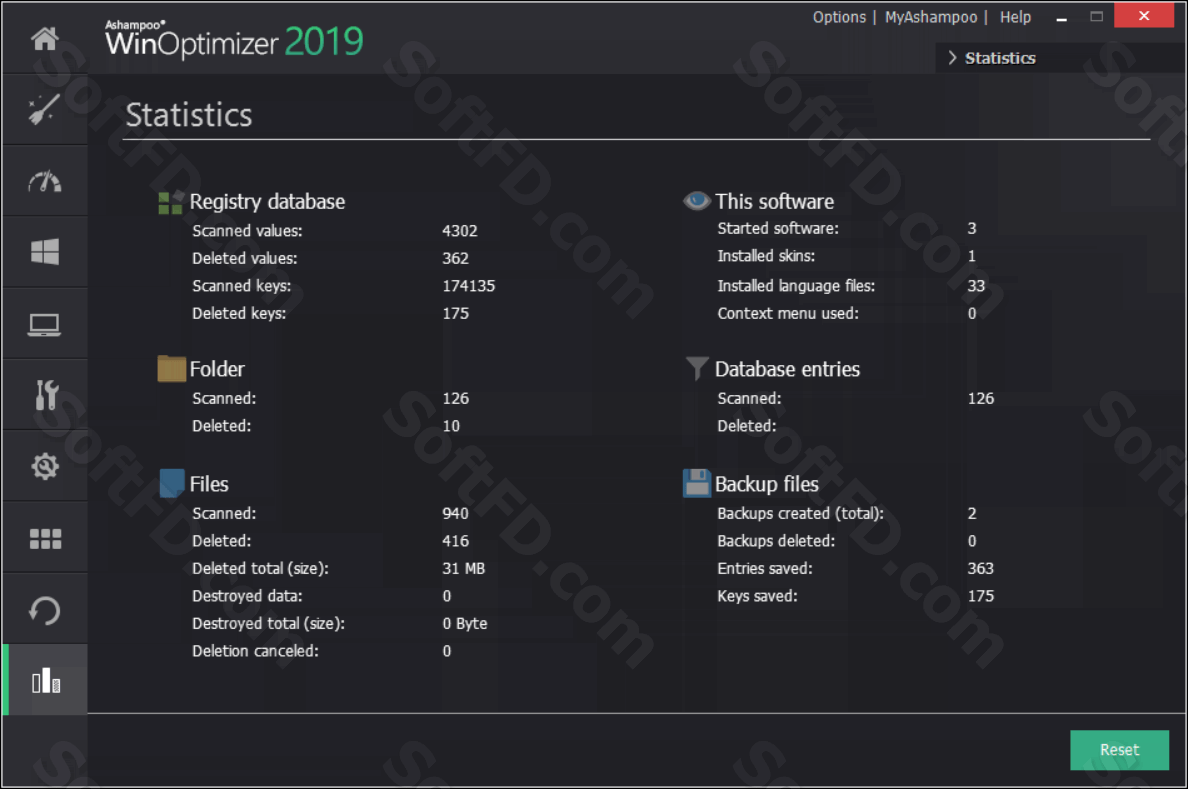Maximize the WinOptimizer window
Screen dimensions: 1188x789
(1096, 17)
